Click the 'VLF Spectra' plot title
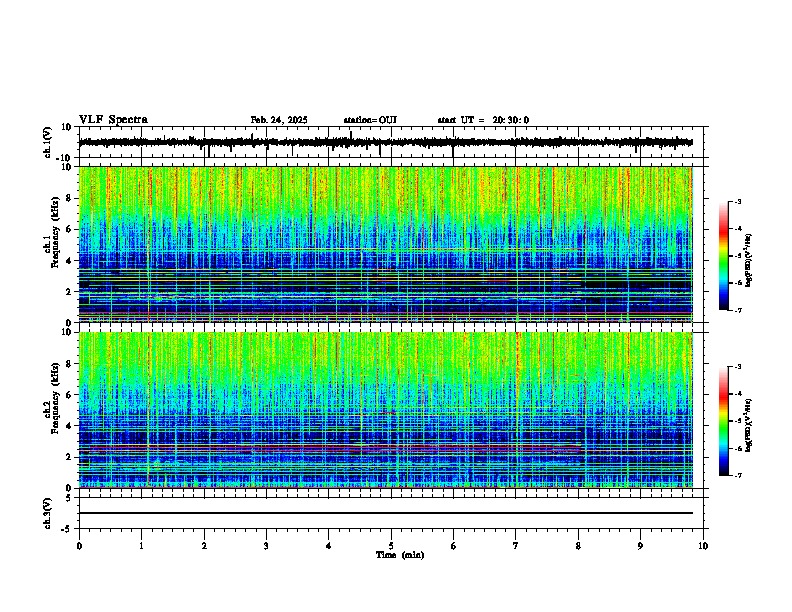The width and height of the screenshot is (792, 612). pyautogui.click(x=113, y=120)
